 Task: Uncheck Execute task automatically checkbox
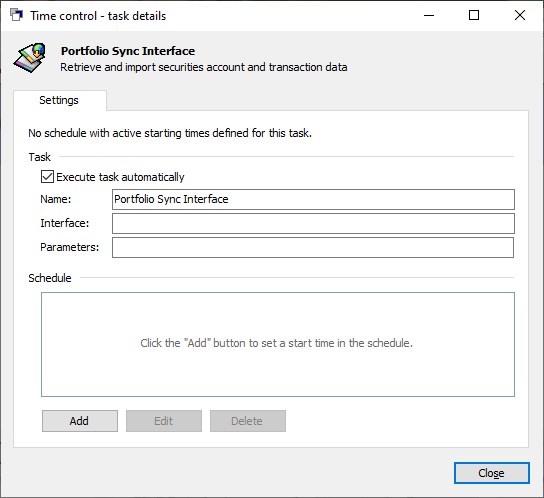point(47,177)
